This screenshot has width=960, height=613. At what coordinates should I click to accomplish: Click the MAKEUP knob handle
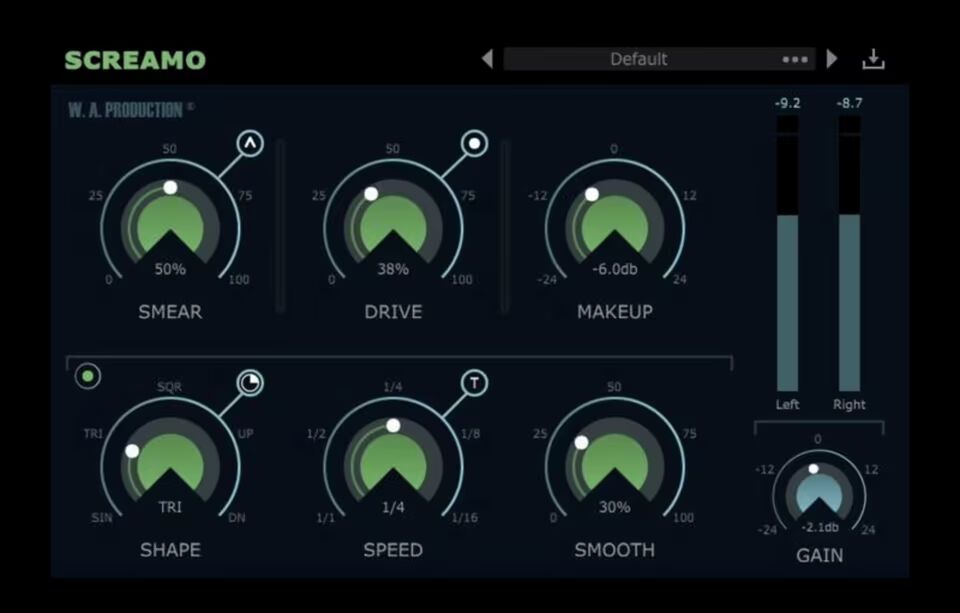tap(591, 195)
